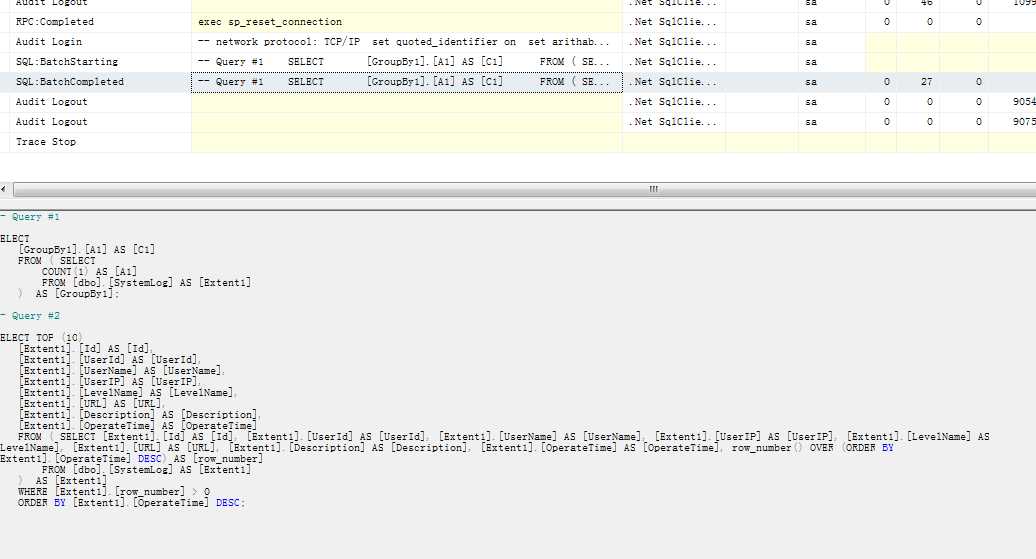
Task: Click the '[Extent1].[UserName] AS [UserName],' line
Action: 122,371
